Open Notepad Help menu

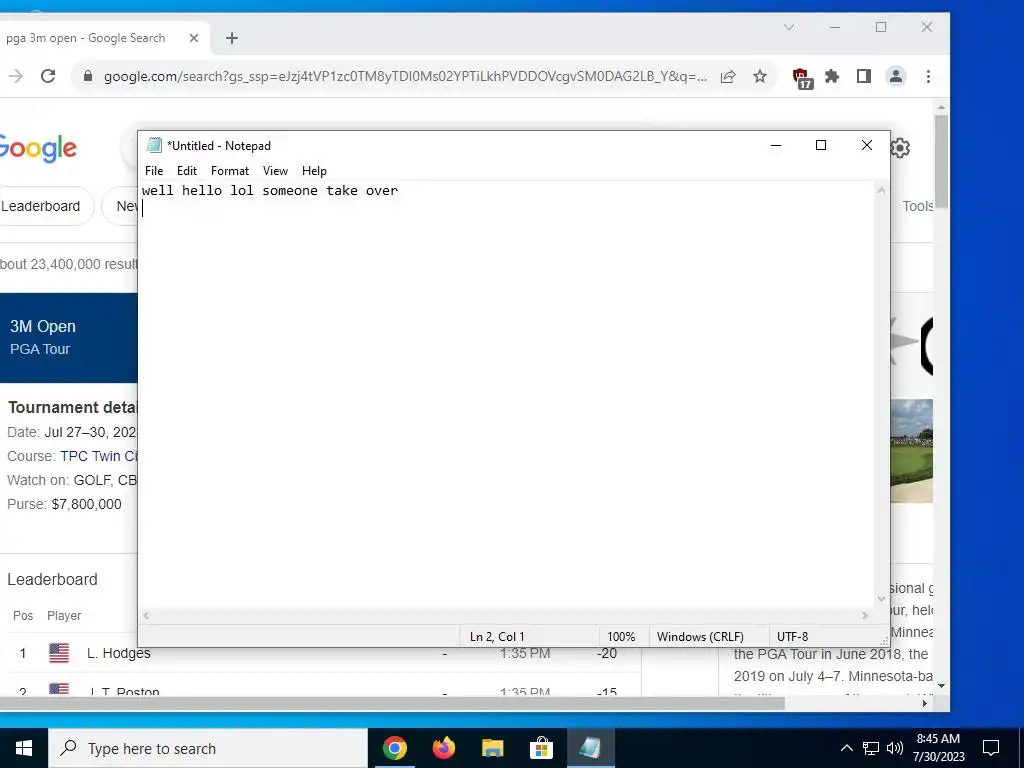coord(314,170)
